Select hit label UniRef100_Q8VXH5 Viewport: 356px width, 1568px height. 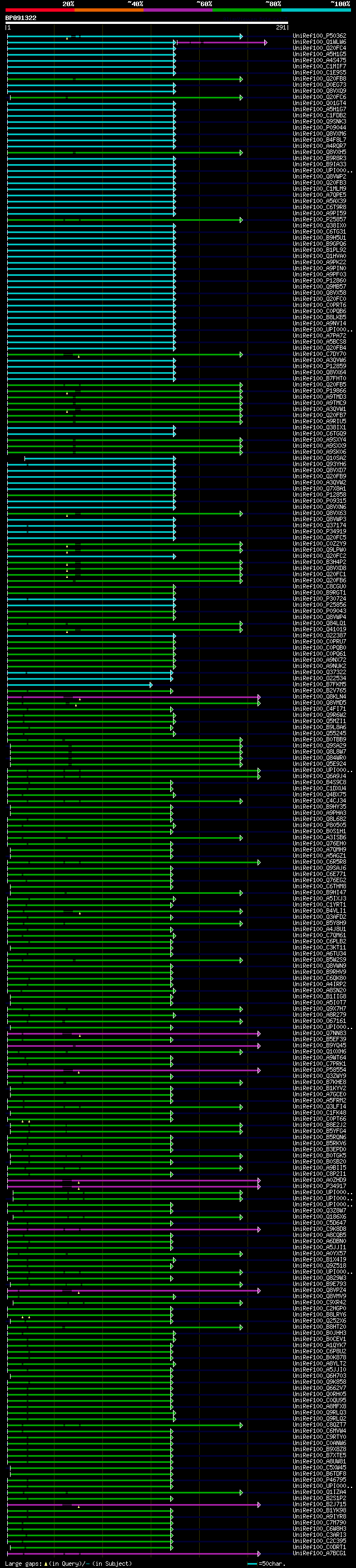point(319,152)
